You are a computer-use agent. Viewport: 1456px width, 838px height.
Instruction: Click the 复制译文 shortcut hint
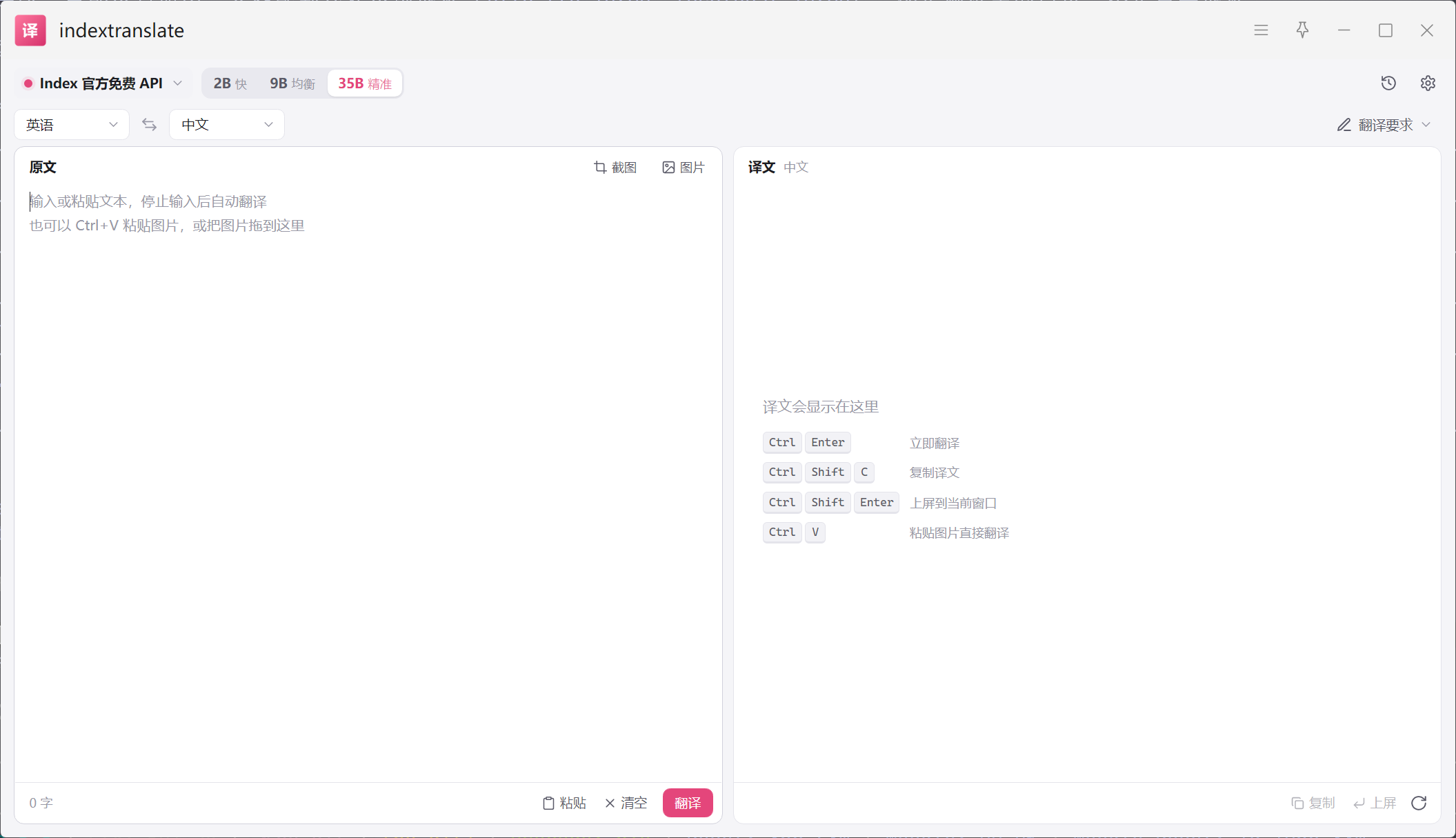935,473
